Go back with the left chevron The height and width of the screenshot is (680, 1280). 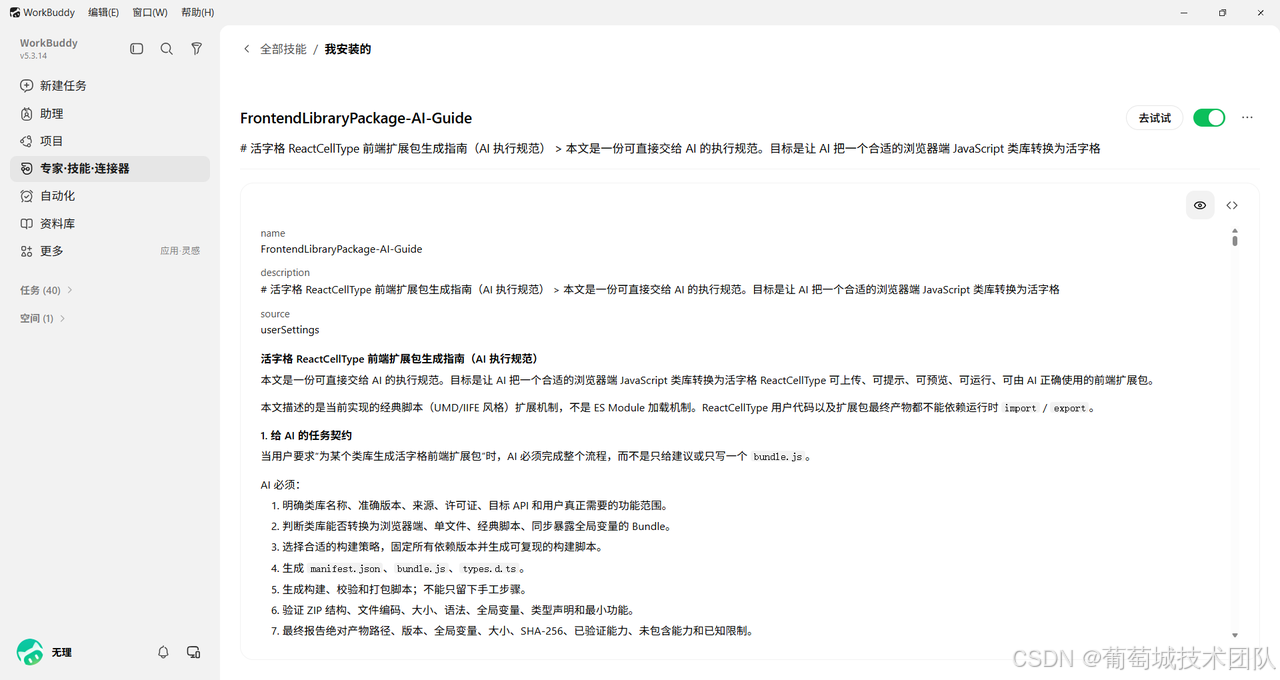(247, 49)
